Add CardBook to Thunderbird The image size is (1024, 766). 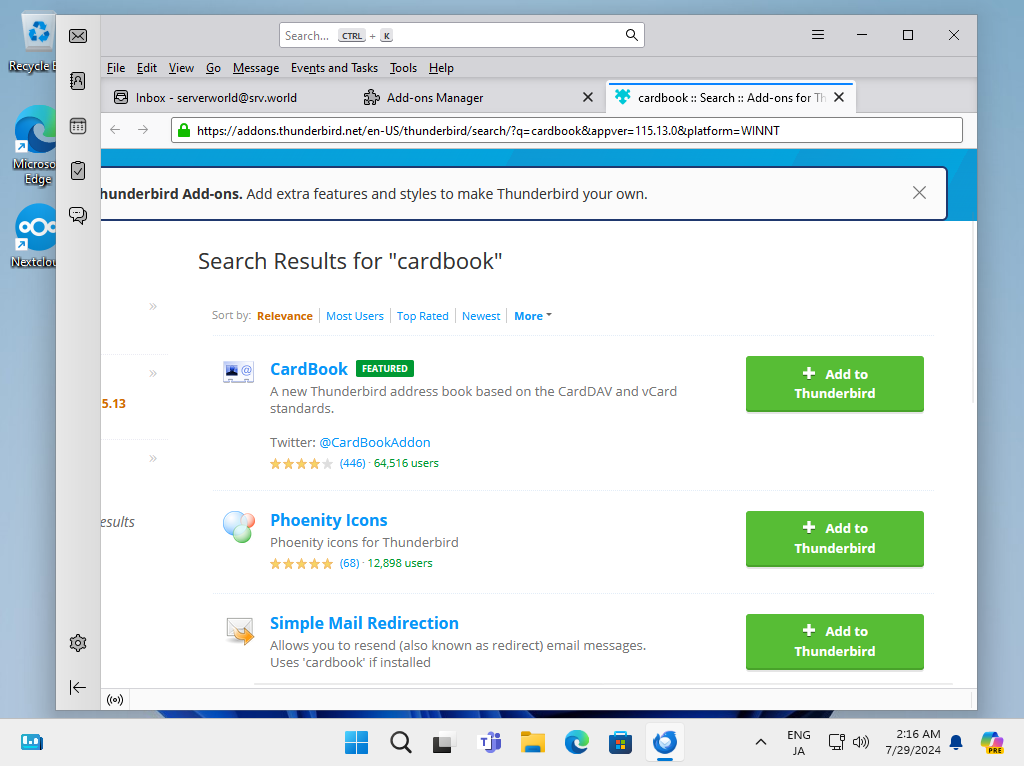pyautogui.click(x=835, y=383)
